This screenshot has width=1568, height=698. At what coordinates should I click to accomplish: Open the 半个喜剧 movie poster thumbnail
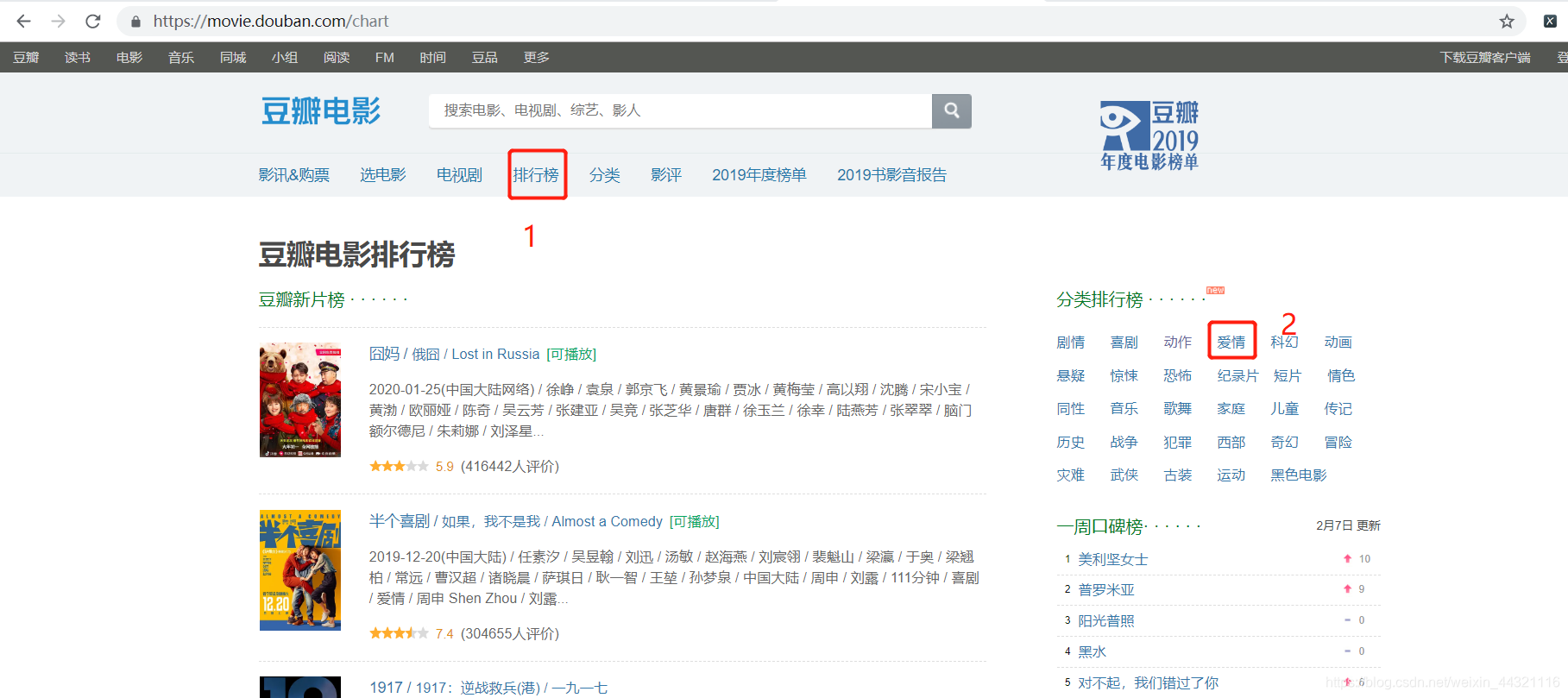pos(300,570)
